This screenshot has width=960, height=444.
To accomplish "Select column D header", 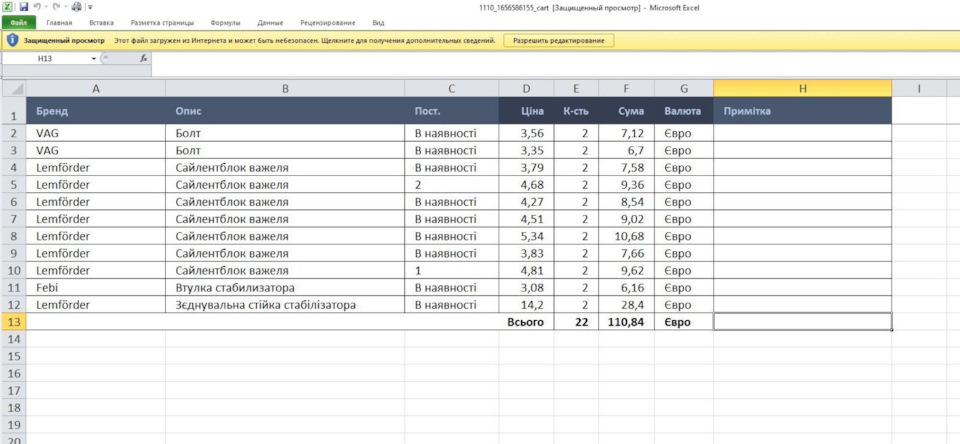I will (x=526, y=89).
